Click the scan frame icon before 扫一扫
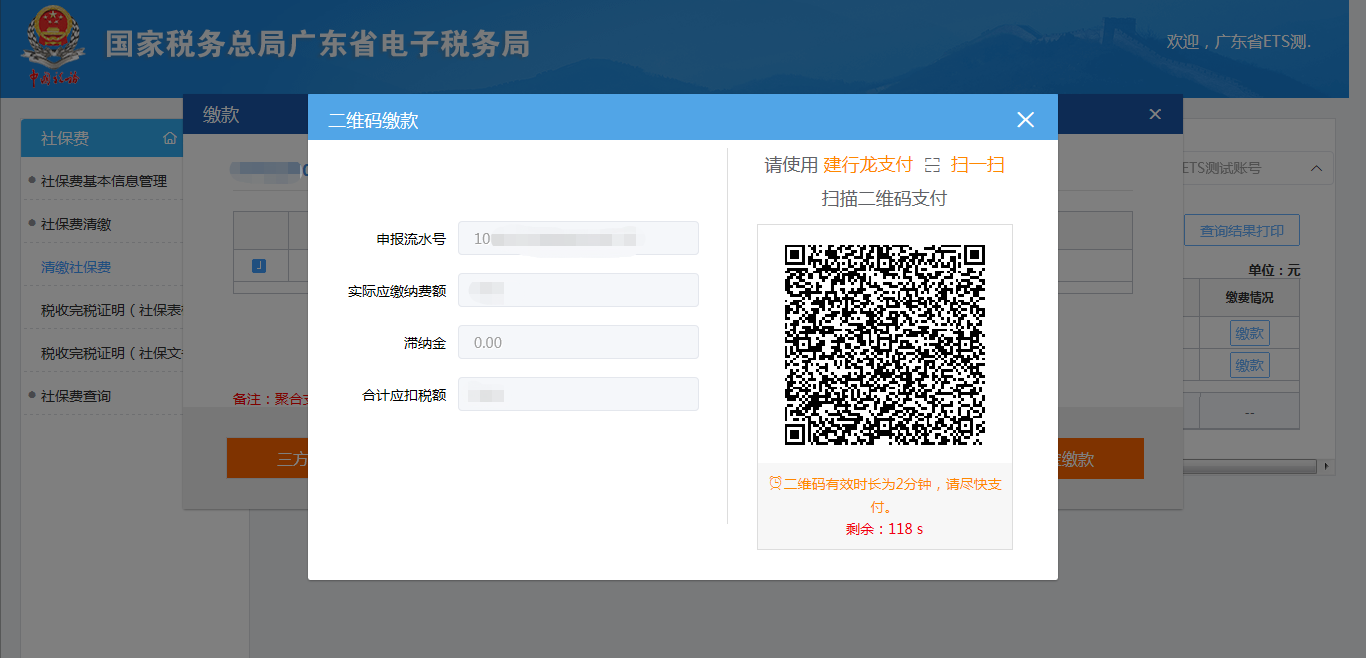 932,165
